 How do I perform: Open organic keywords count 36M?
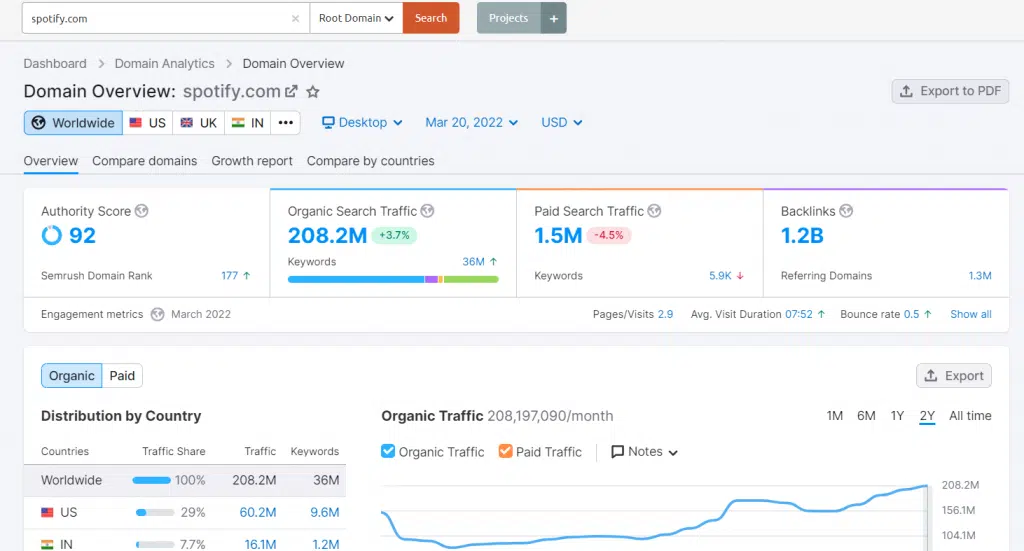(x=473, y=261)
